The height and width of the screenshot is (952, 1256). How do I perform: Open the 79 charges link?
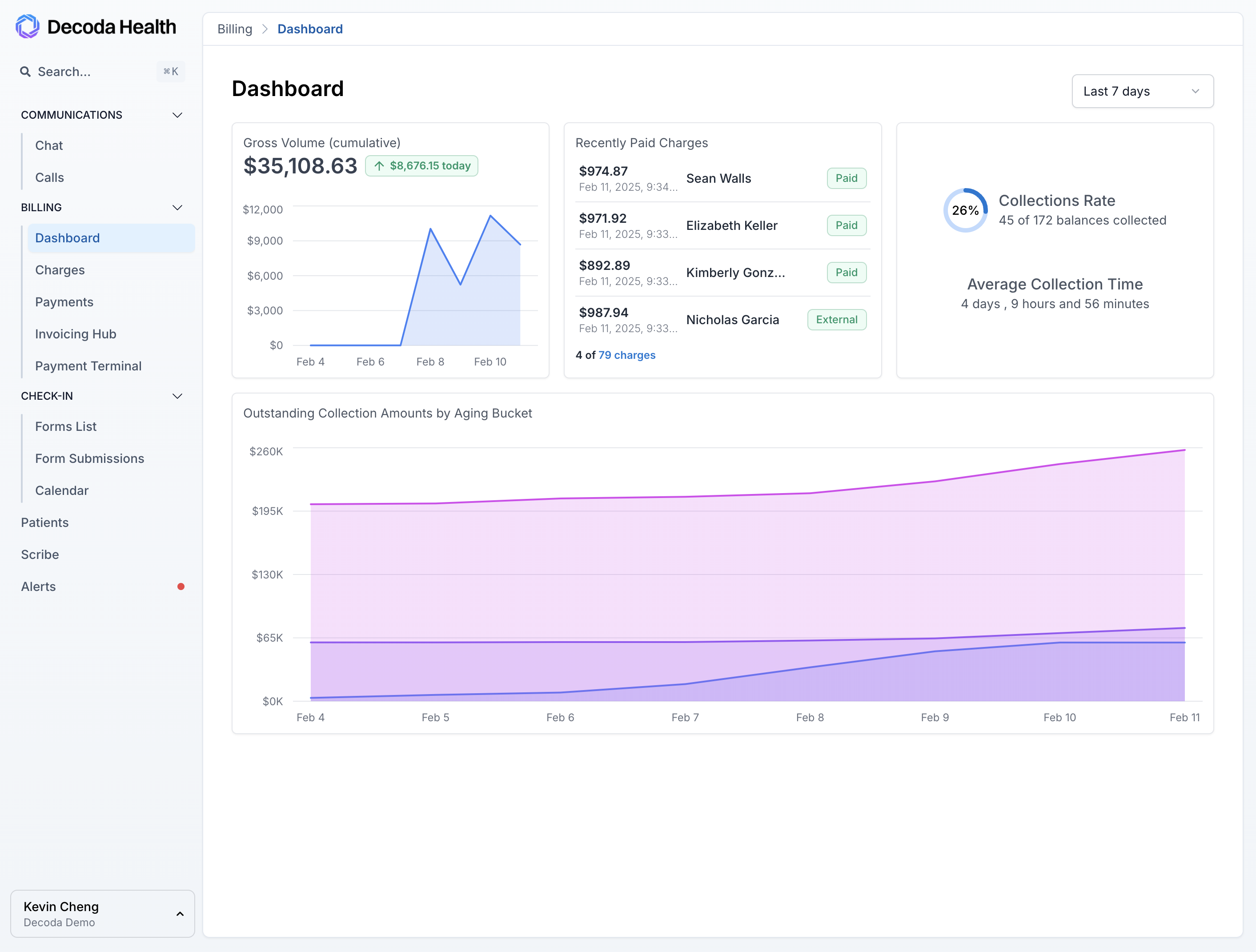tap(626, 355)
